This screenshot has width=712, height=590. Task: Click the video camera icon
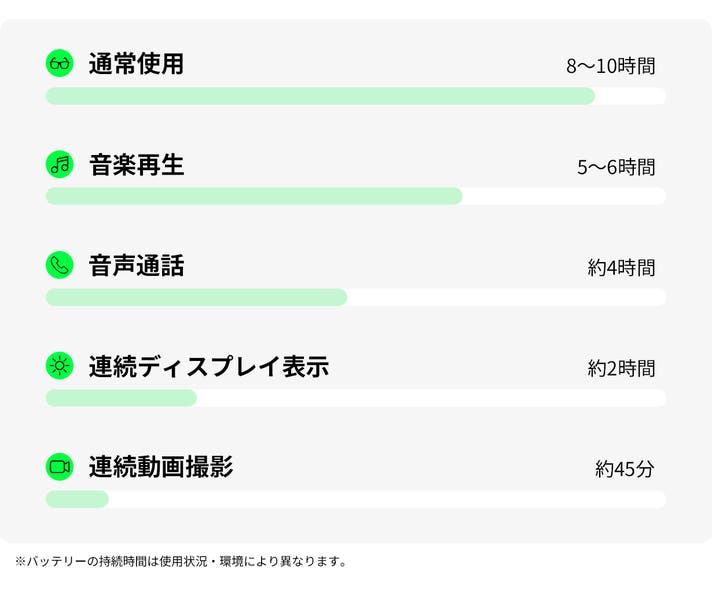click(x=60, y=466)
